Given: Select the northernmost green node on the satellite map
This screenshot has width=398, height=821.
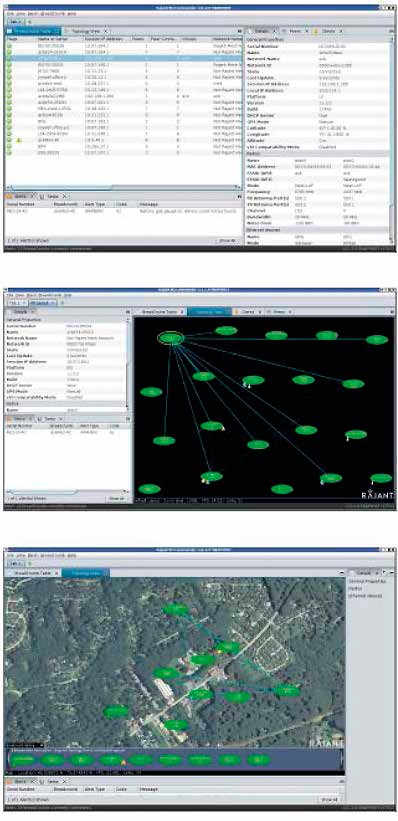Looking at the screenshot, I should coord(175,609).
